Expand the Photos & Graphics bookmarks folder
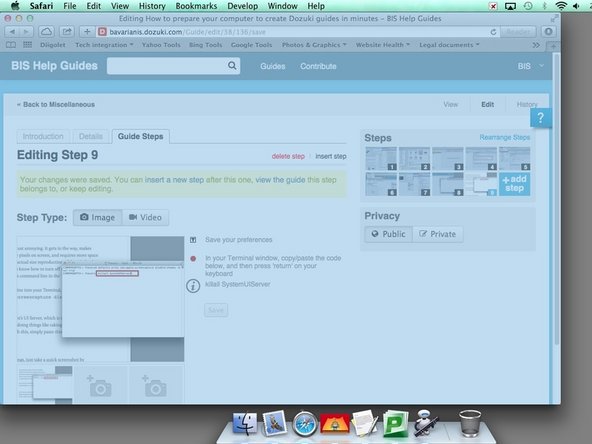The image size is (592, 444). pyautogui.click(x=314, y=45)
